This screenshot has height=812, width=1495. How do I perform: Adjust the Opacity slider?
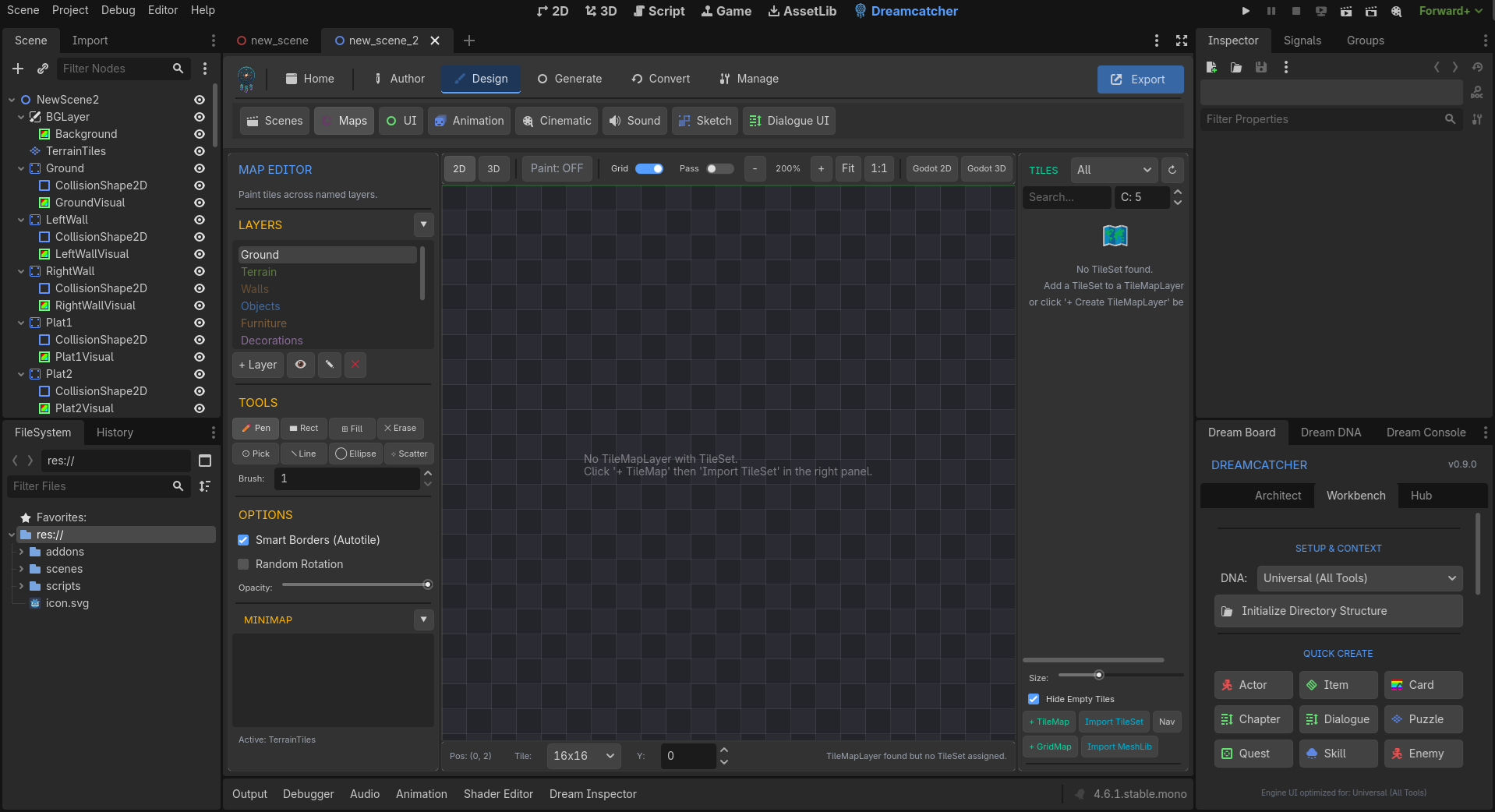click(355, 584)
